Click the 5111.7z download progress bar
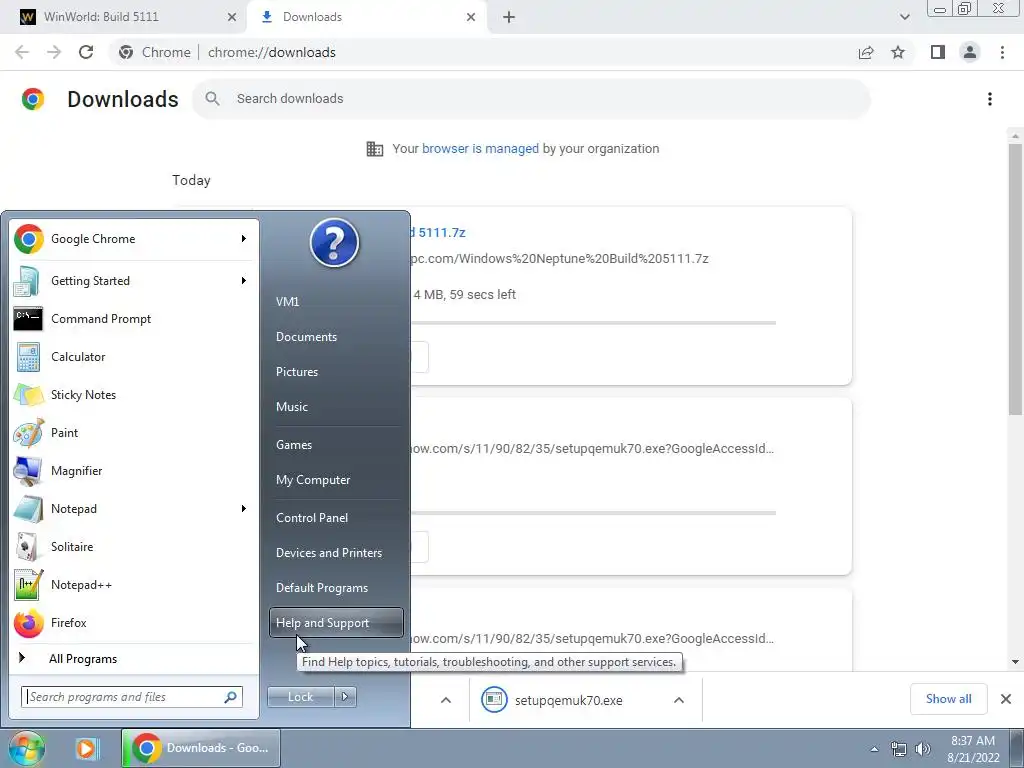 point(593,323)
